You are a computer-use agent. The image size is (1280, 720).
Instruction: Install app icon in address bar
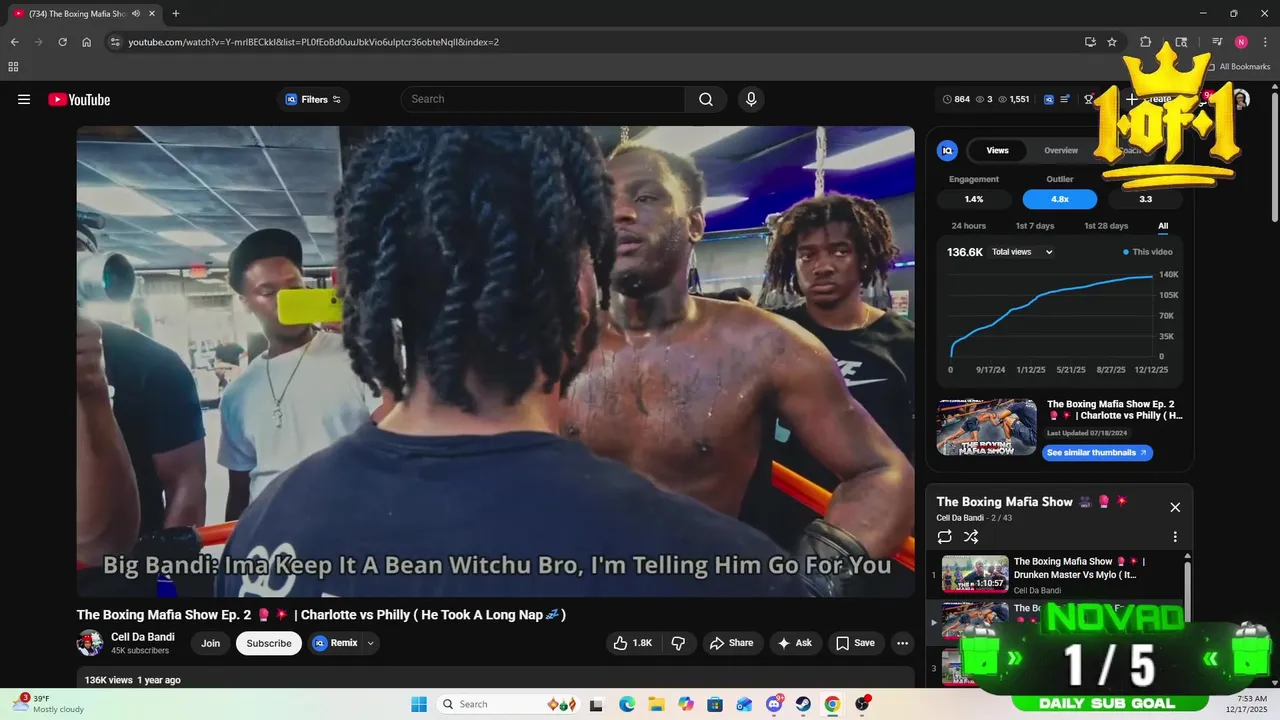(x=1090, y=42)
